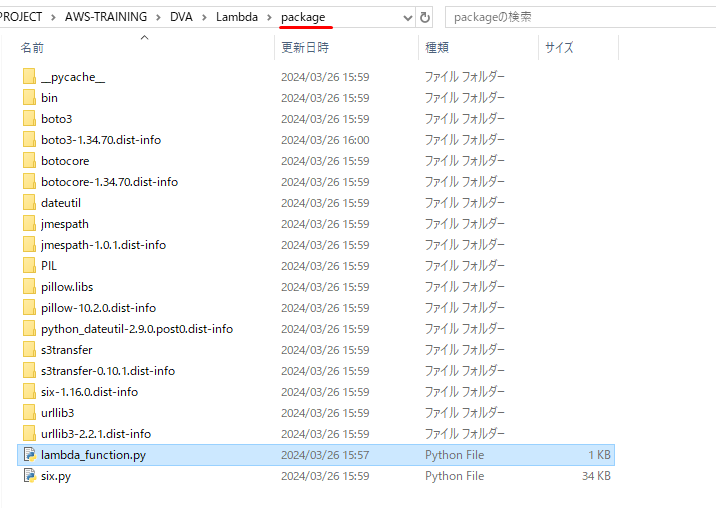Sort files by 更新日時 column header

(305, 47)
